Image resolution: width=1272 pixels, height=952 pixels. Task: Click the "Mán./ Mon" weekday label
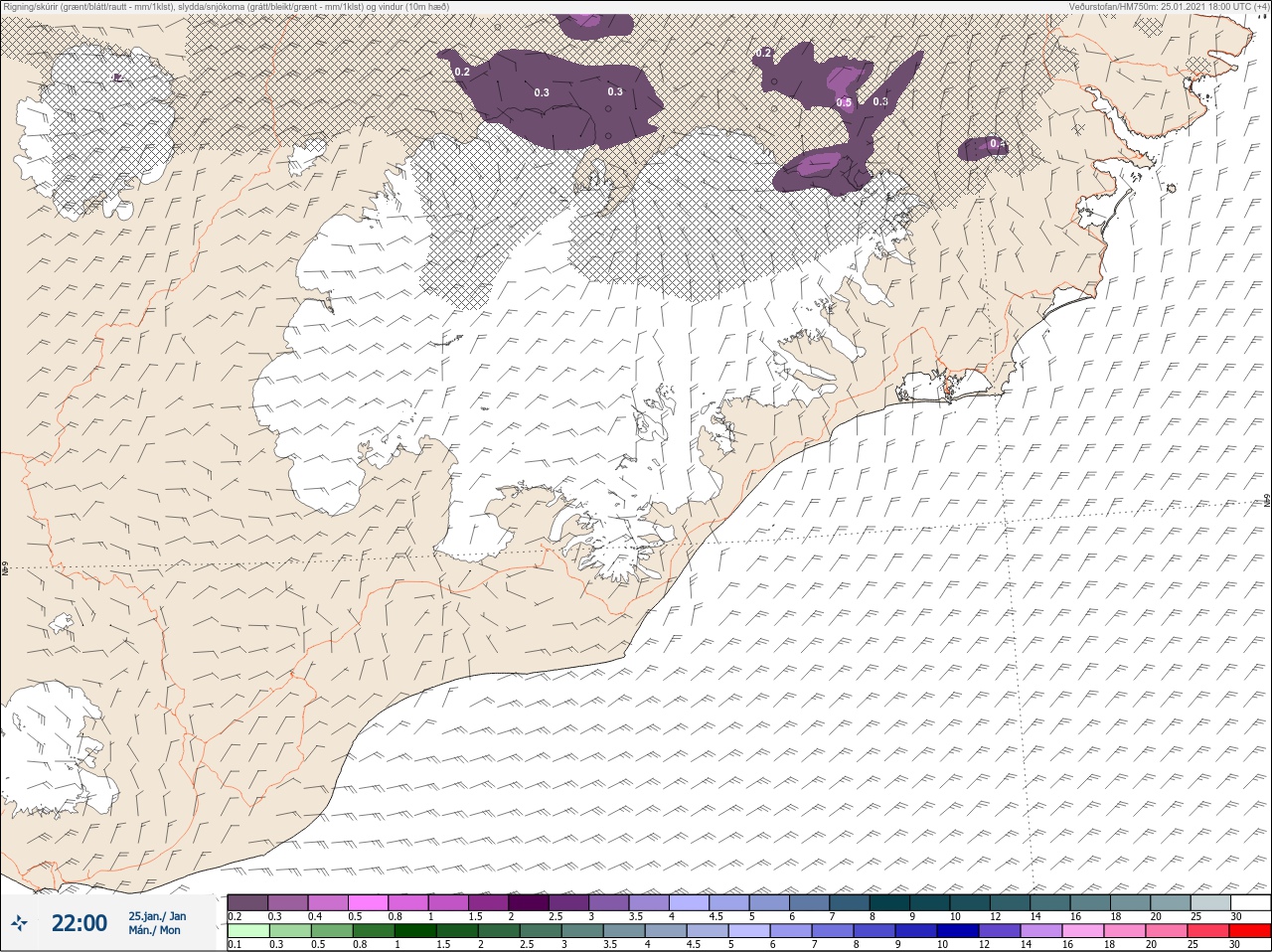point(154,930)
